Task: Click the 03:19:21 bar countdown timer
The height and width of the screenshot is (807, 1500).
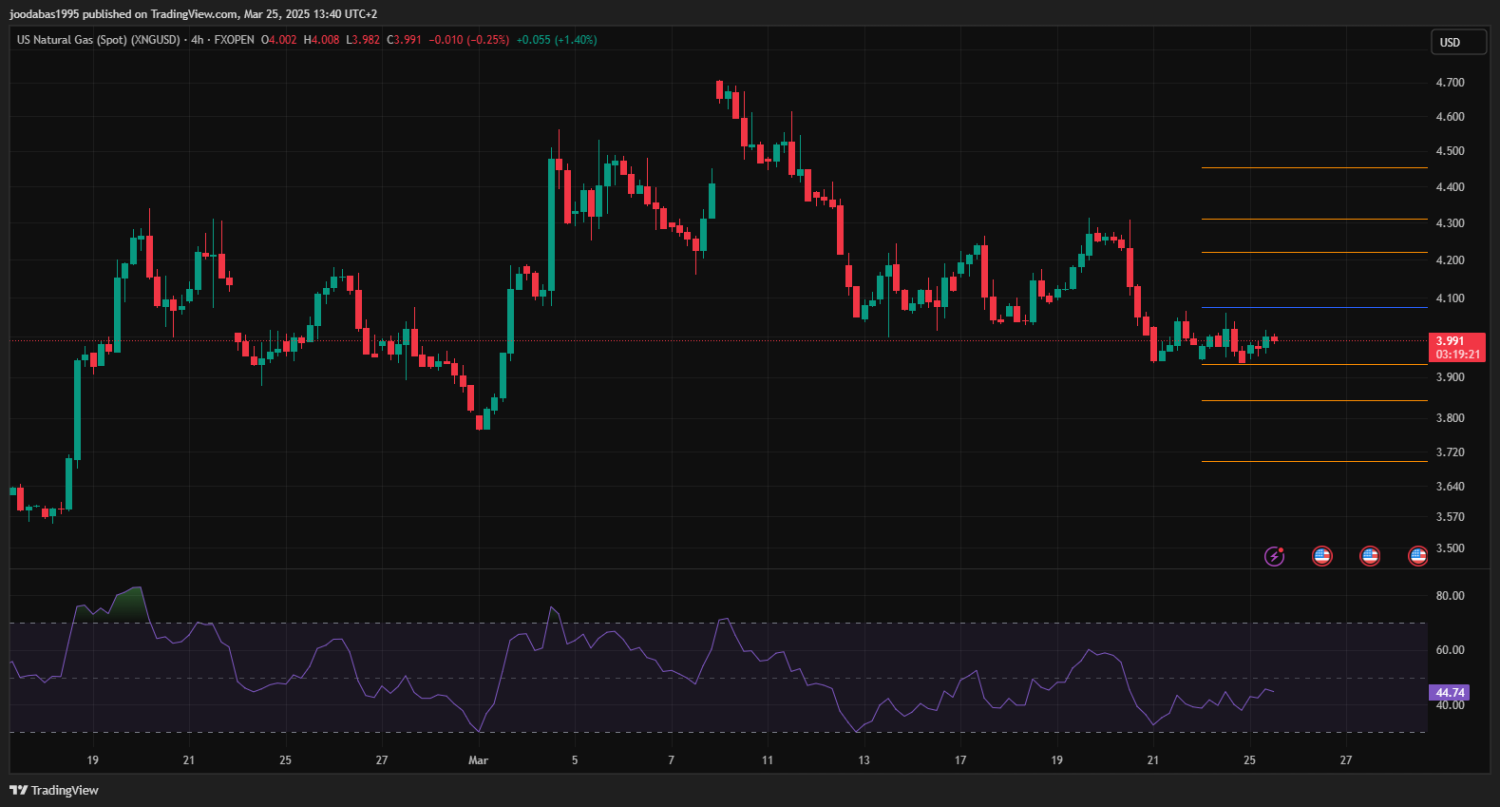Action: [x=1457, y=354]
